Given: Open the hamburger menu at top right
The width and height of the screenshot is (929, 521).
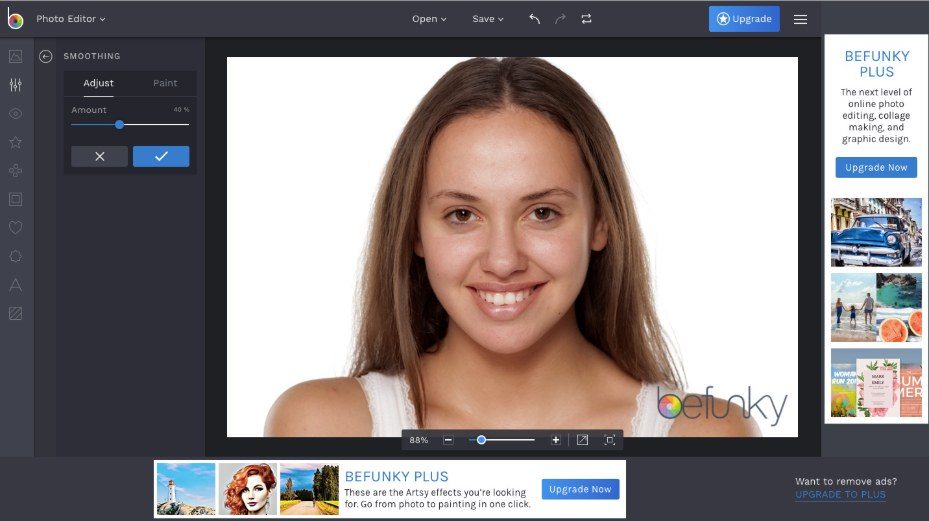Looking at the screenshot, I should [x=800, y=19].
